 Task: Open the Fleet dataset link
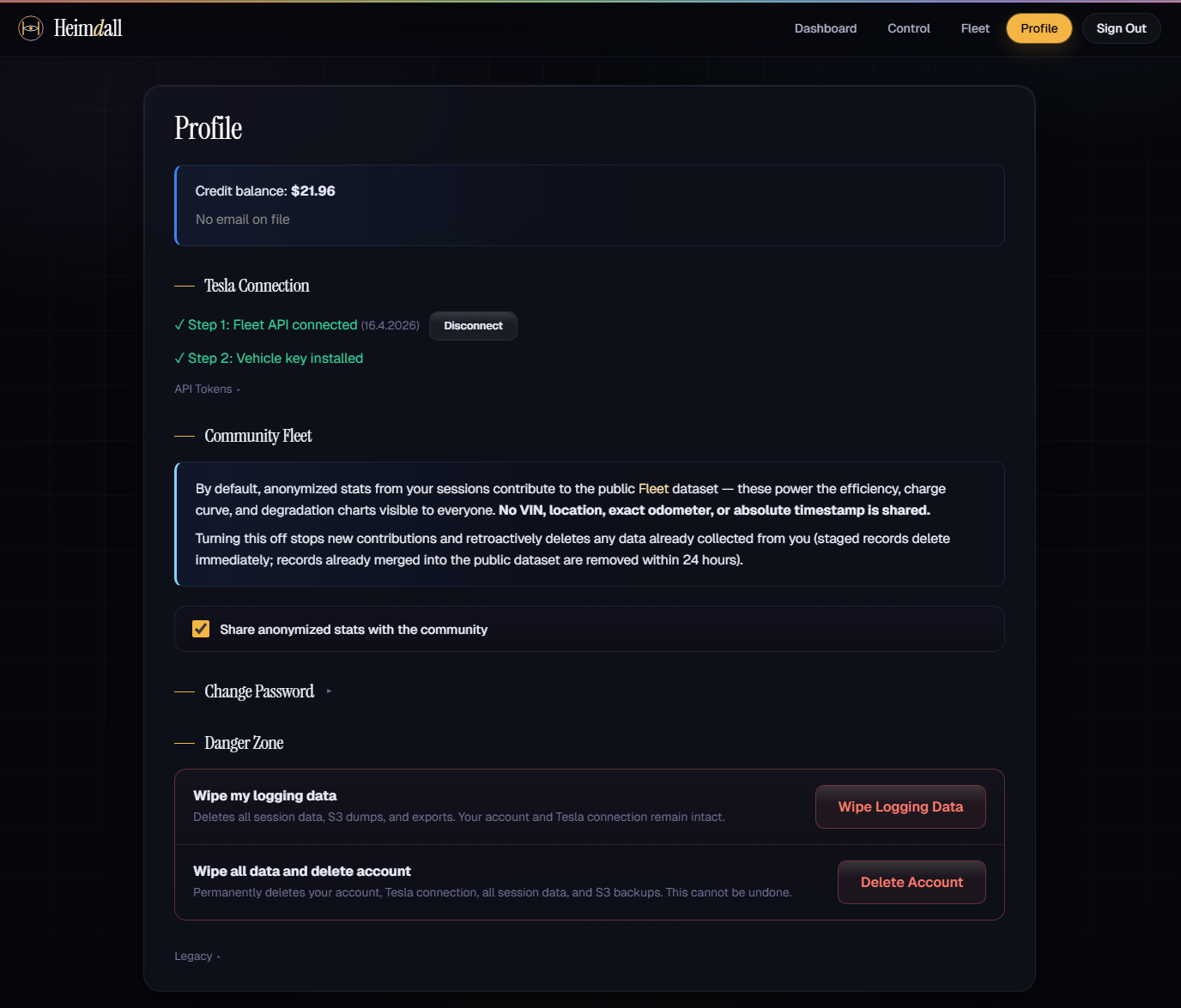pos(653,489)
